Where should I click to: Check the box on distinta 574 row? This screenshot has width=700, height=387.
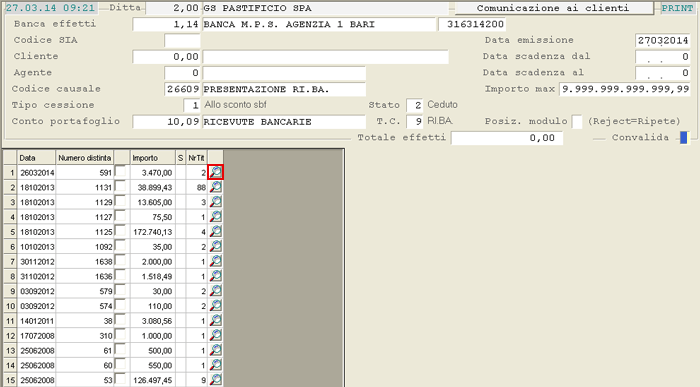(120, 305)
